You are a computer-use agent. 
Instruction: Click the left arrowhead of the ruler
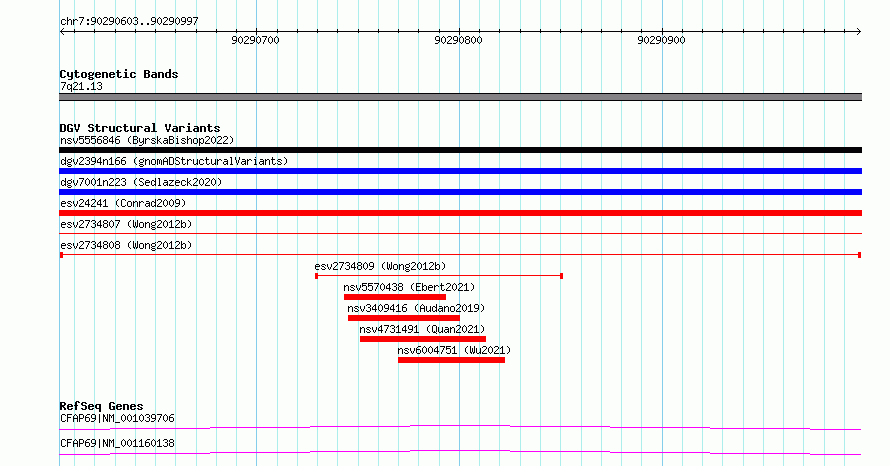(x=62, y=32)
